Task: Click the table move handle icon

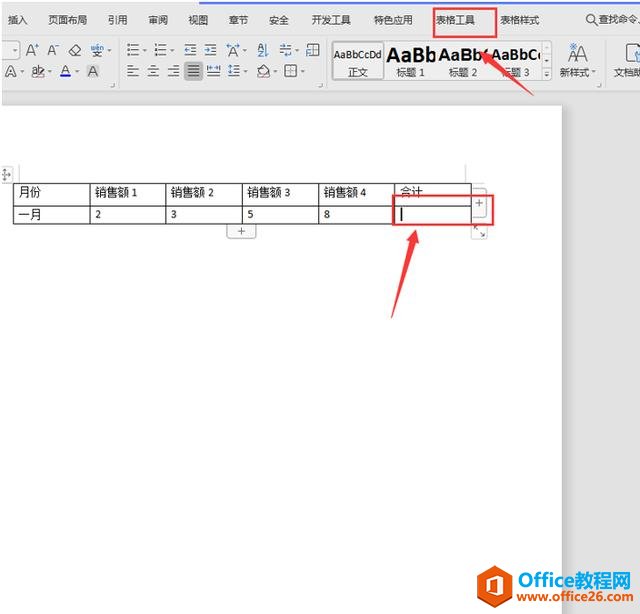Action: [x=7, y=175]
